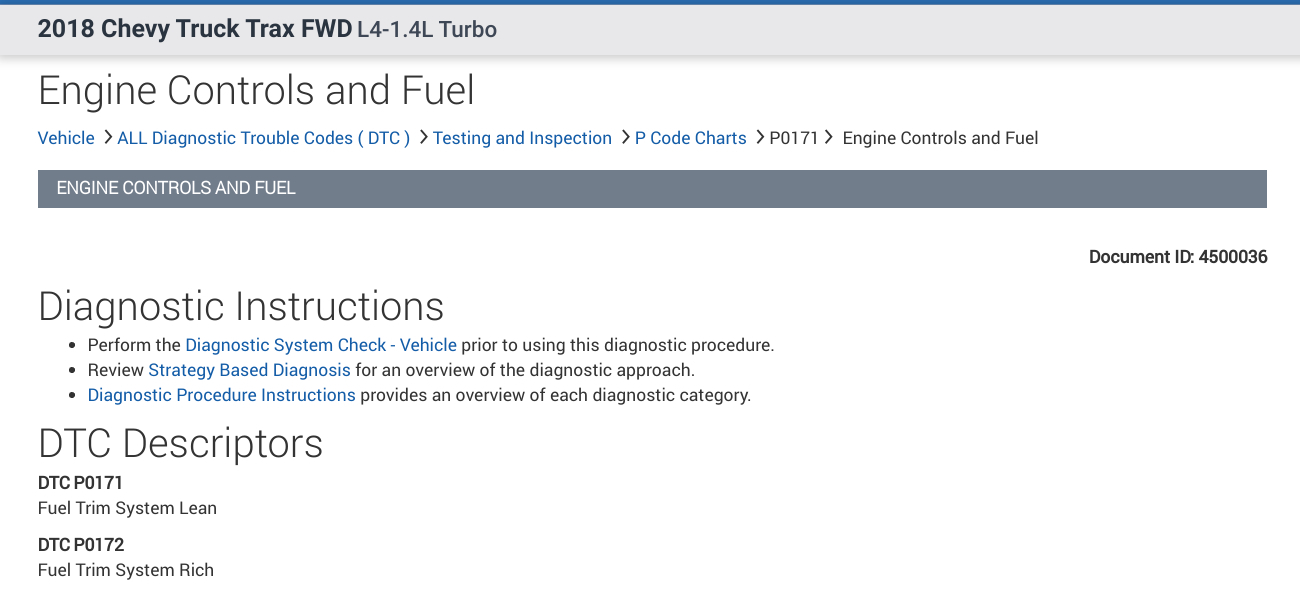Click the 2018 Chevy Truck Trax FWD title
Screen dimensions: 1300x601
pyautogui.click(x=194, y=29)
